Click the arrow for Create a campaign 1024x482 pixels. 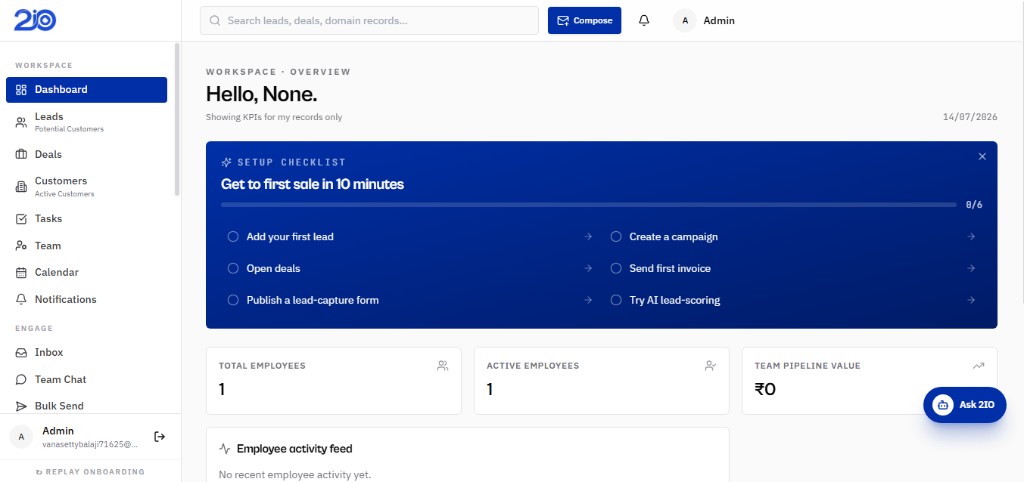pos(971,236)
